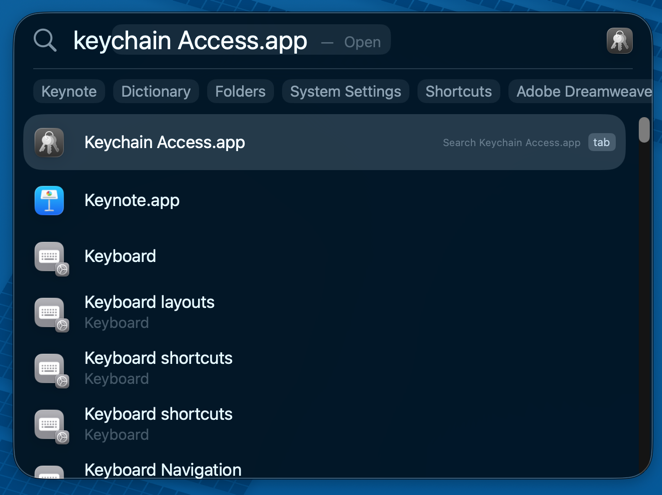Open the second Keyboard shortcuts result
The height and width of the screenshot is (495, 662).
[x=324, y=424]
